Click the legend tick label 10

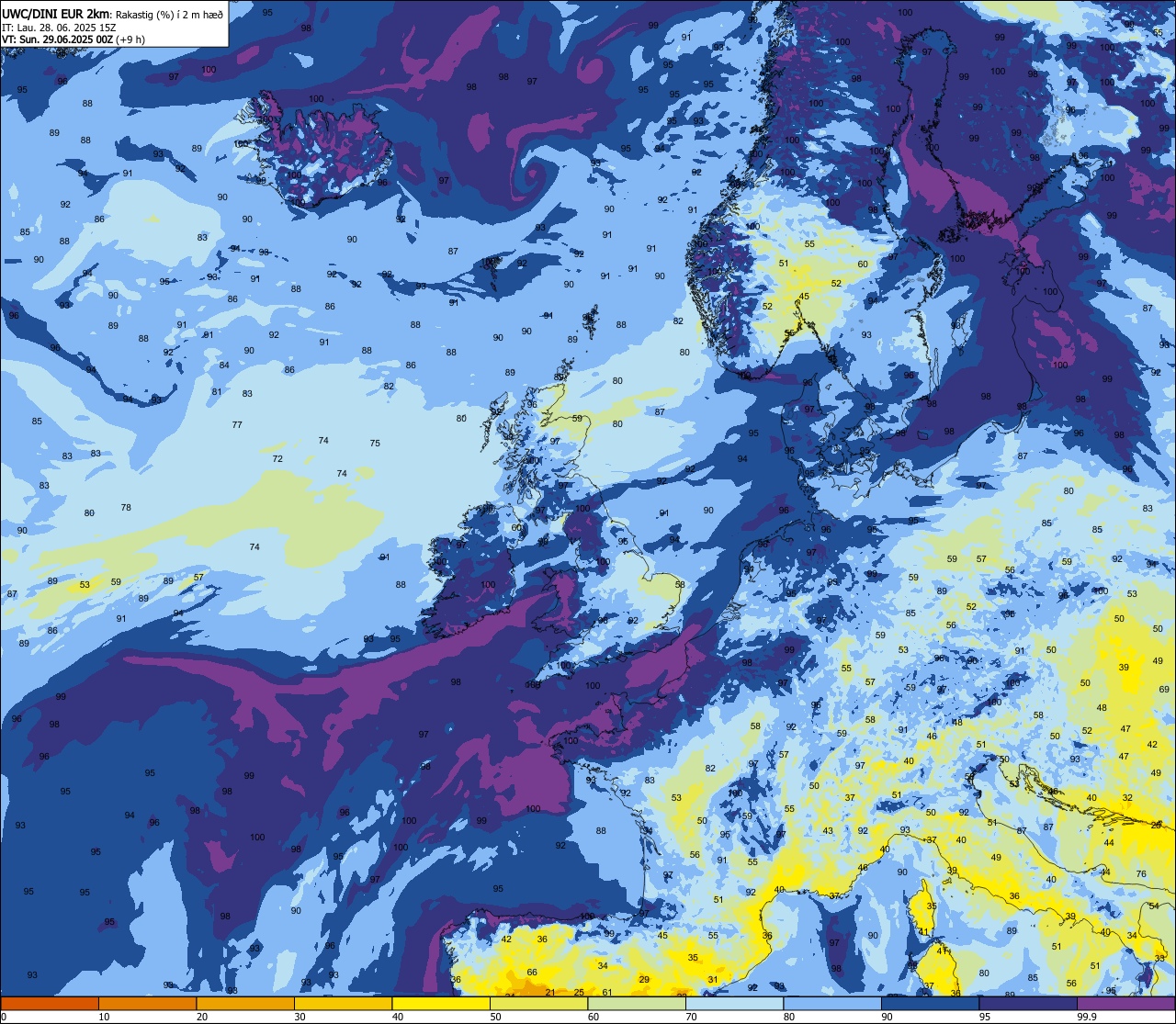click(x=104, y=1017)
